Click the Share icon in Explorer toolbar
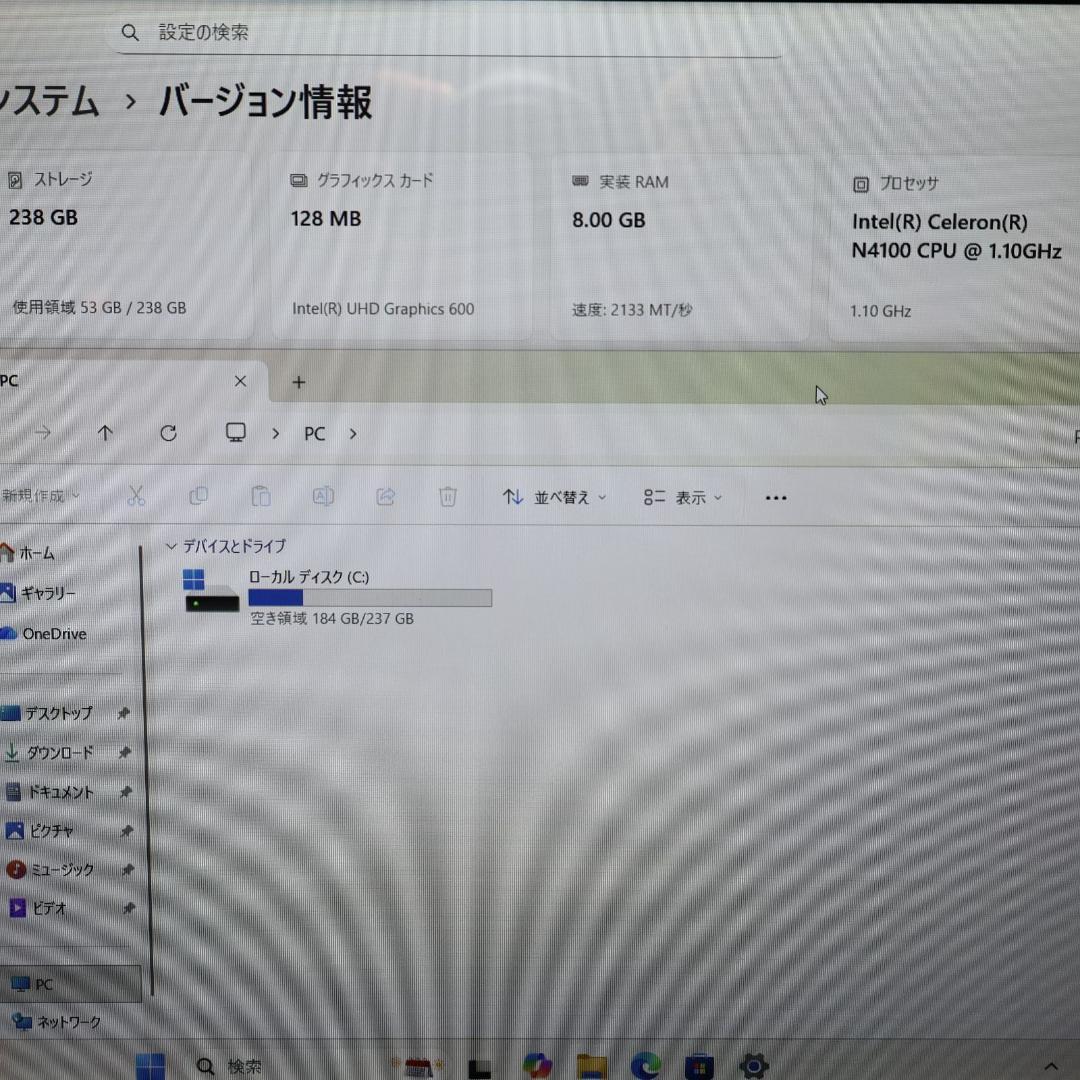Viewport: 1080px width, 1080px height. click(x=386, y=495)
